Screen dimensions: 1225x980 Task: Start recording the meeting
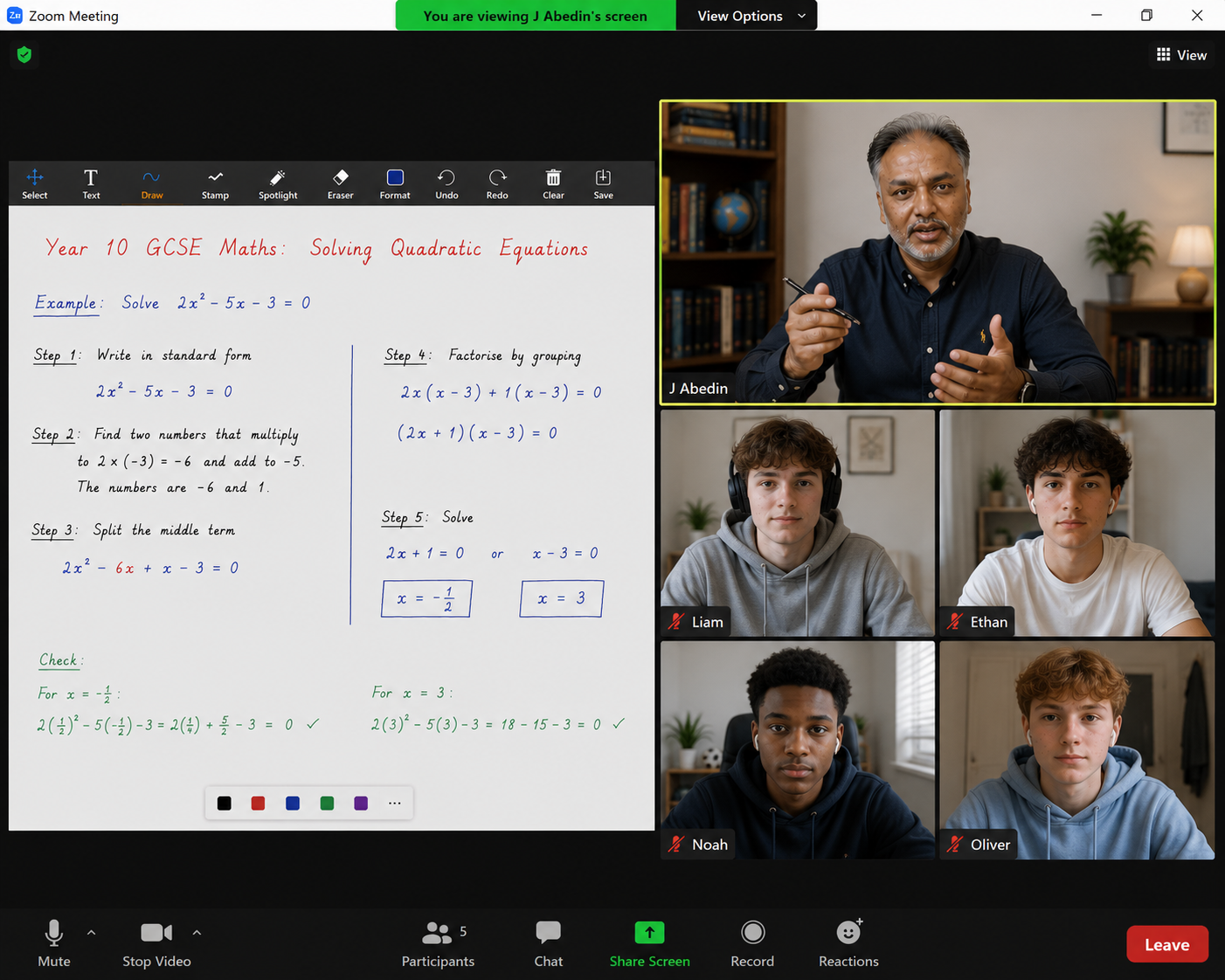[752, 944]
